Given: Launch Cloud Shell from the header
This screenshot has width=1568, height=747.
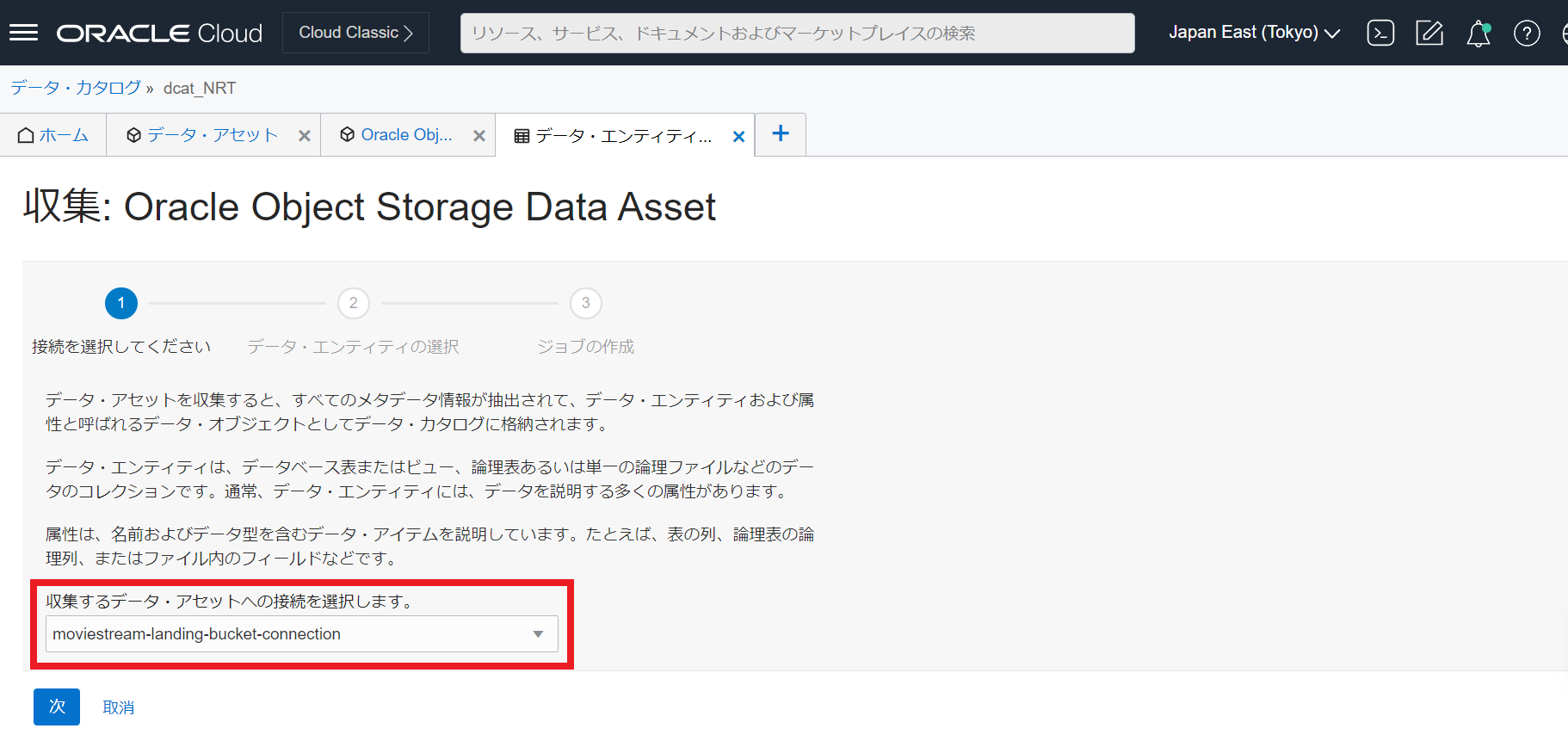Looking at the screenshot, I should (1380, 34).
